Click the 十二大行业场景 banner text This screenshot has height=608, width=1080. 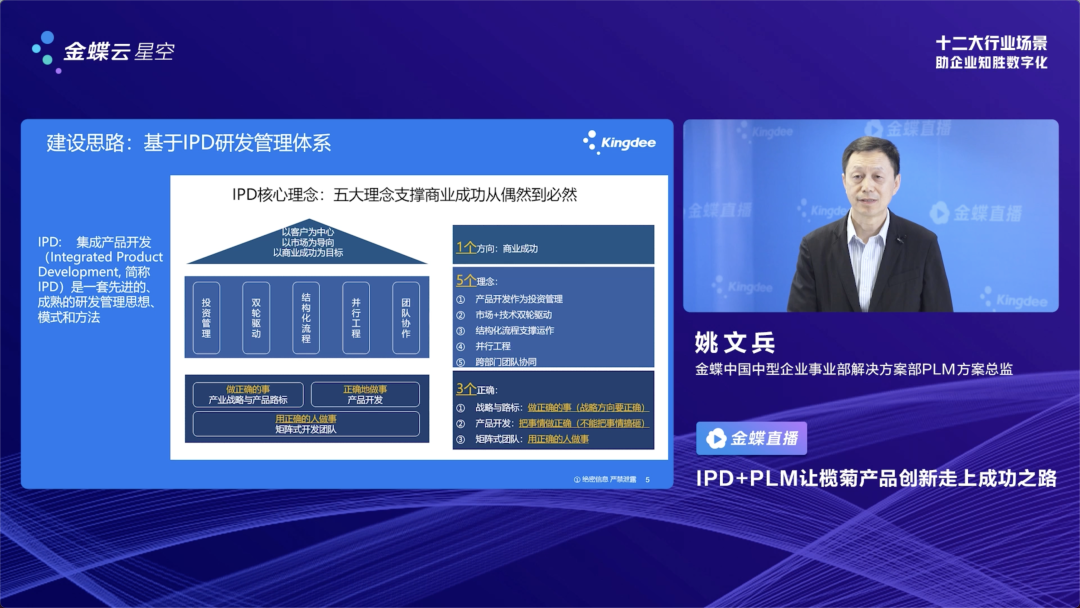tap(991, 43)
